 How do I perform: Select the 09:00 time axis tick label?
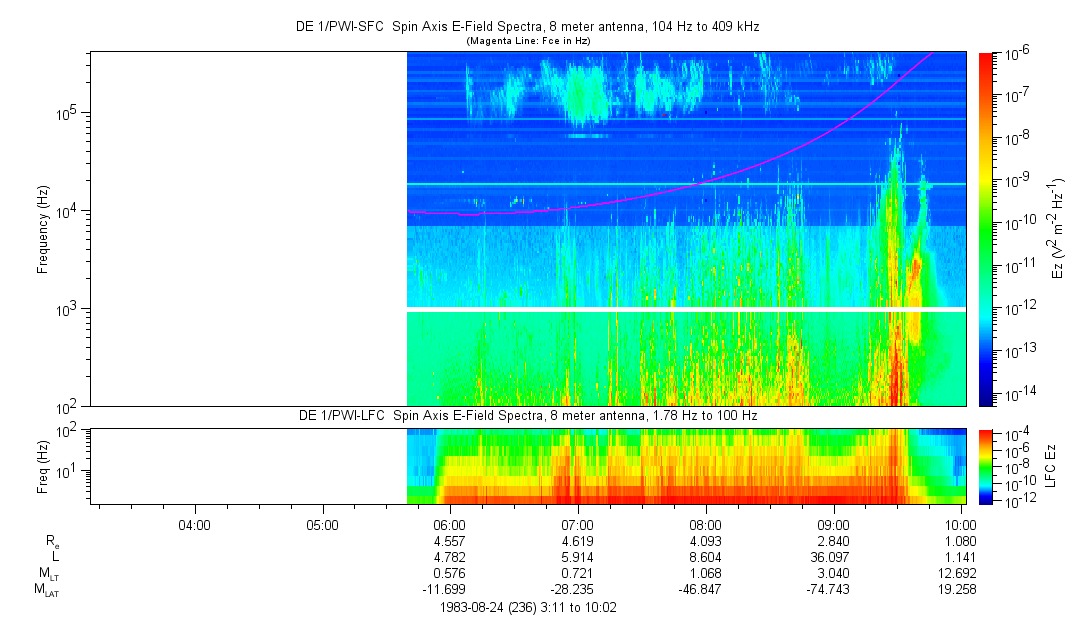pyautogui.click(x=834, y=524)
